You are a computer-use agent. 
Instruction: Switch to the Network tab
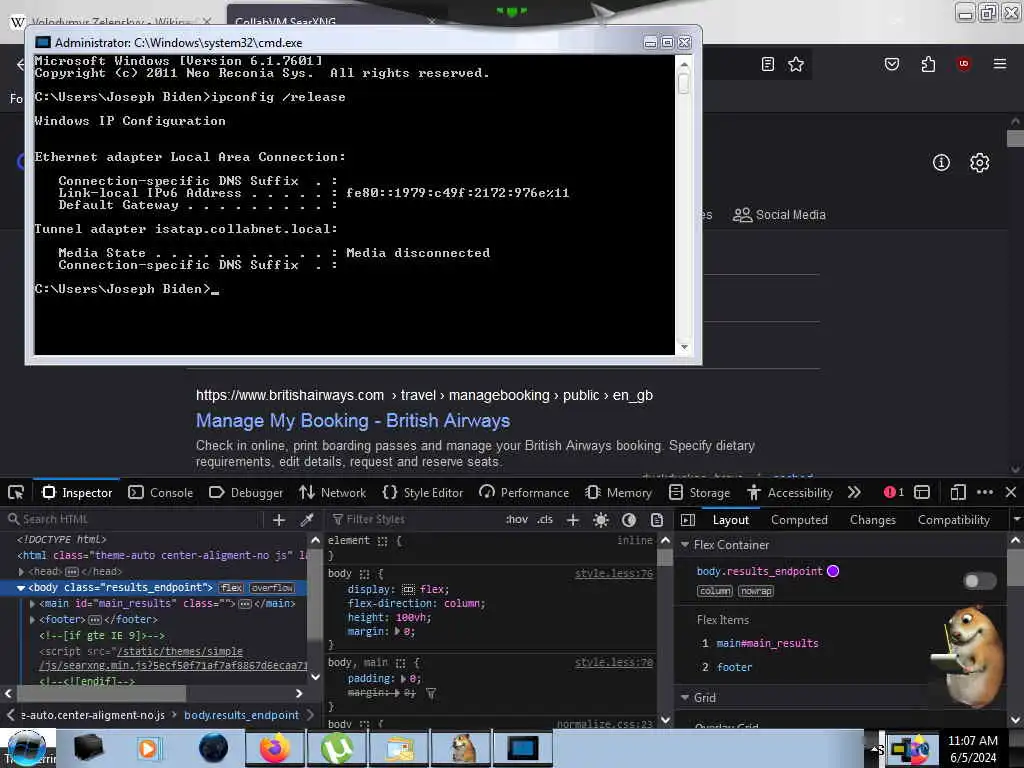(332, 492)
